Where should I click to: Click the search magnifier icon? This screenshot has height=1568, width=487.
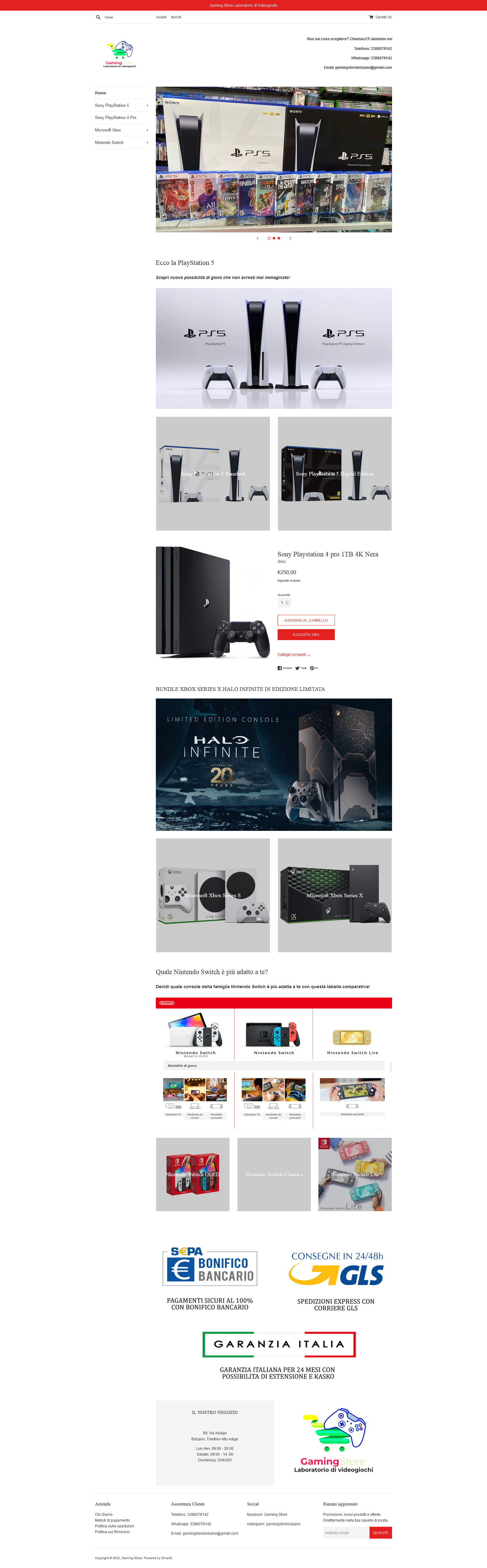pyautogui.click(x=98, y=17)
